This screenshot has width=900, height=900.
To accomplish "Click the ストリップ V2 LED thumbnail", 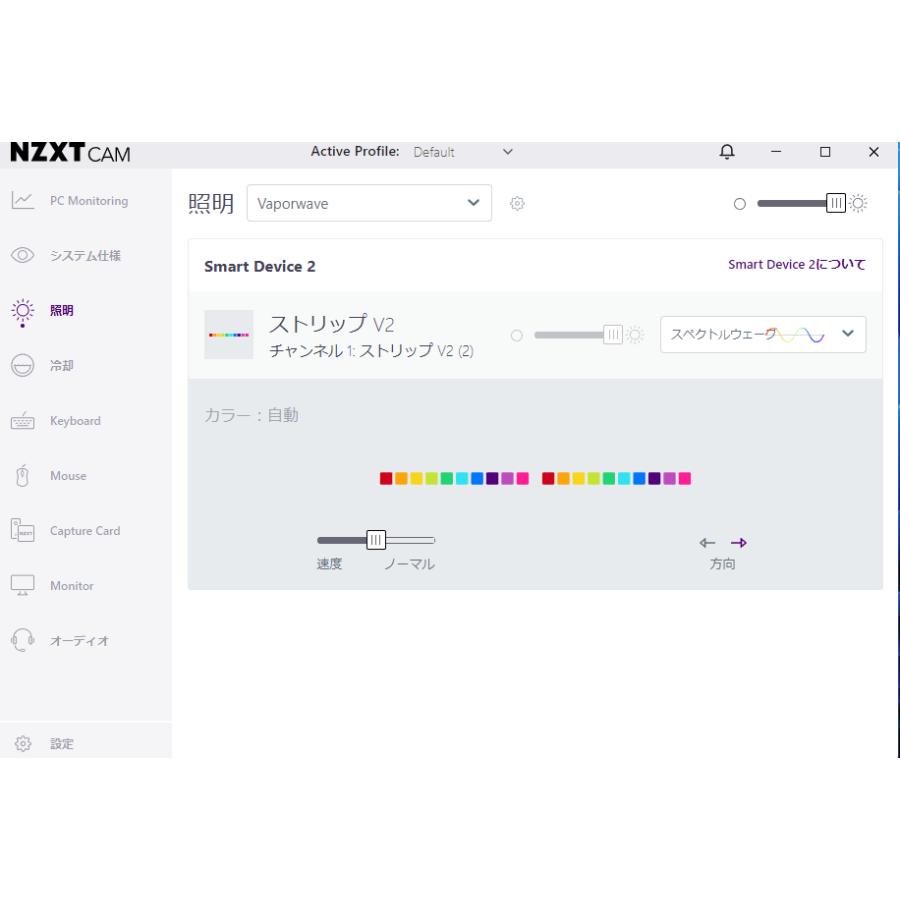I will tap(229, 335).
